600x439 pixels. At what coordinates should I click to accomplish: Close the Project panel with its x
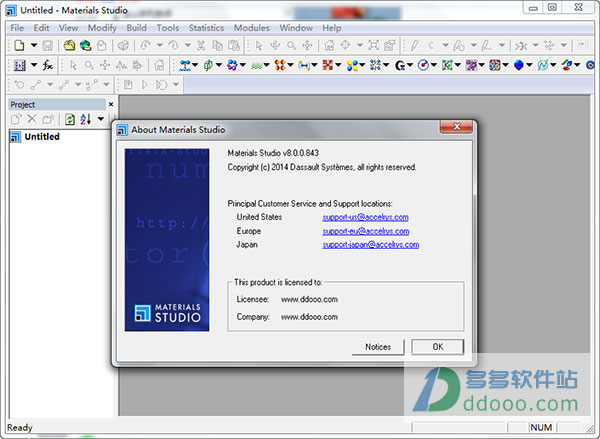[111, 104]
